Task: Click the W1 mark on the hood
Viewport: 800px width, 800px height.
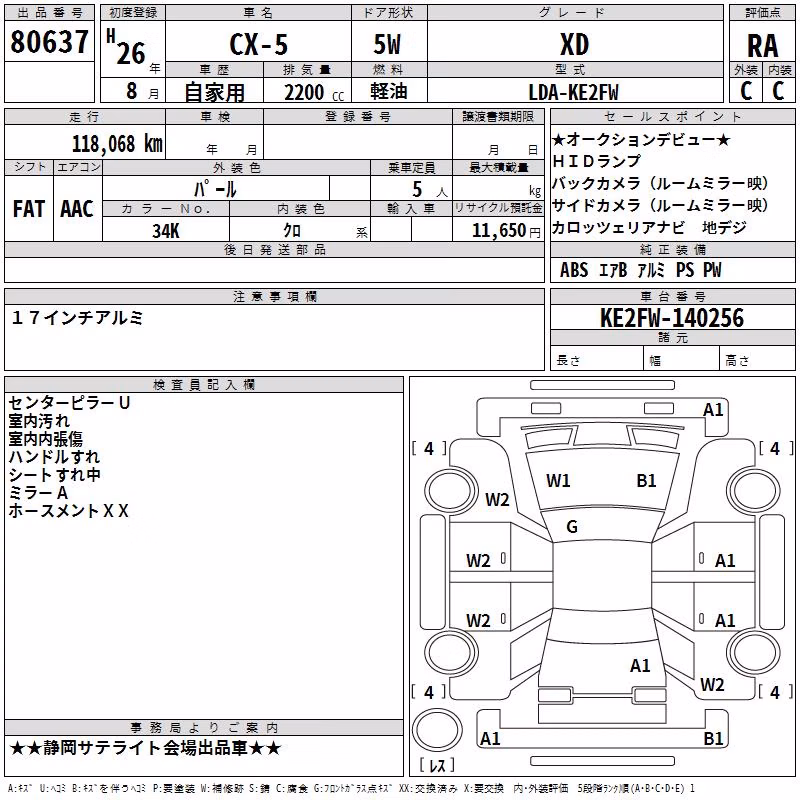Action: pos(558,481)
